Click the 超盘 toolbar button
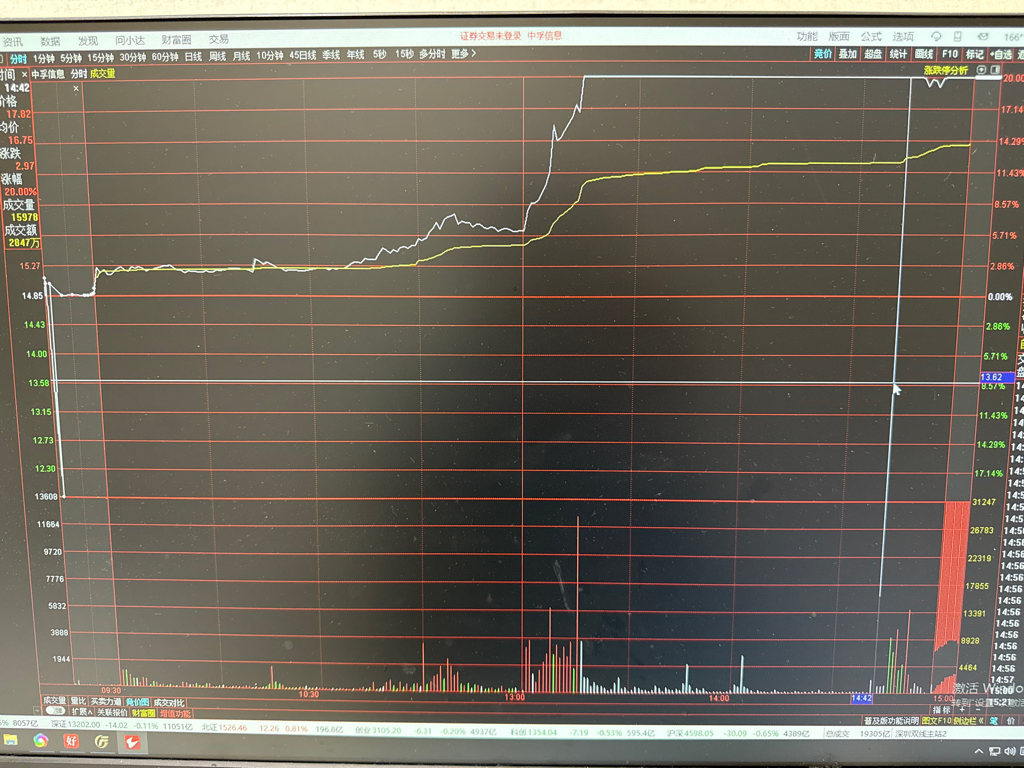Image resolution: width=1024 pixels, height=768 pixels. tap(873, 54)
